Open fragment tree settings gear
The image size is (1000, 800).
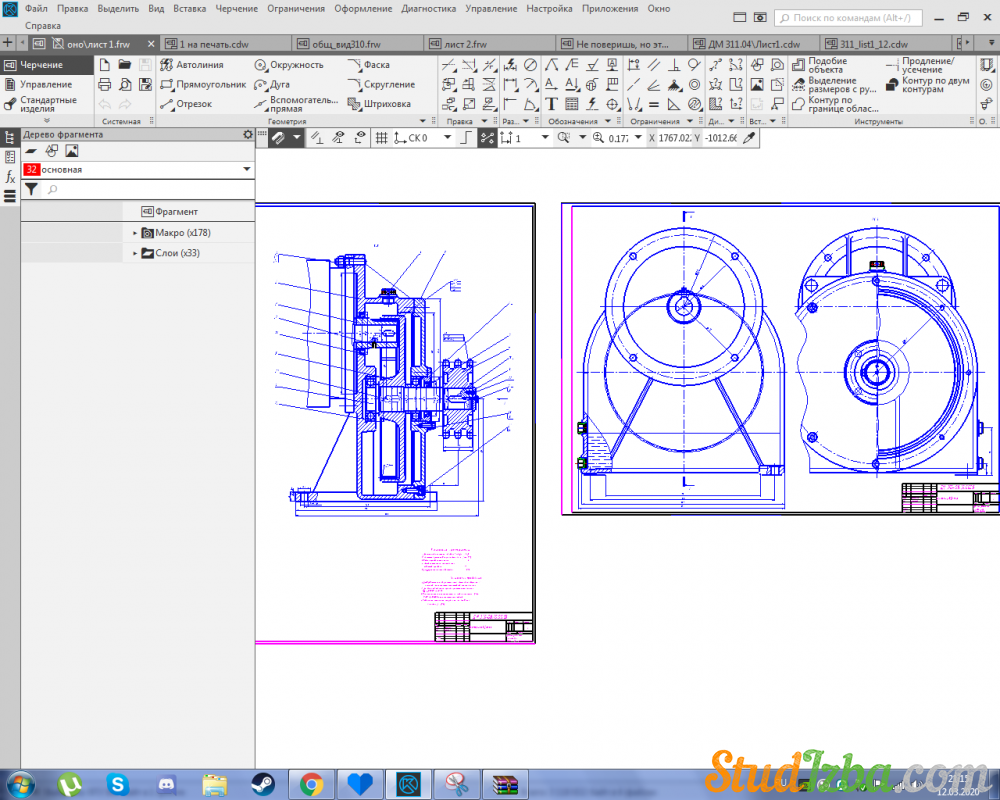(x=248, y=134)
